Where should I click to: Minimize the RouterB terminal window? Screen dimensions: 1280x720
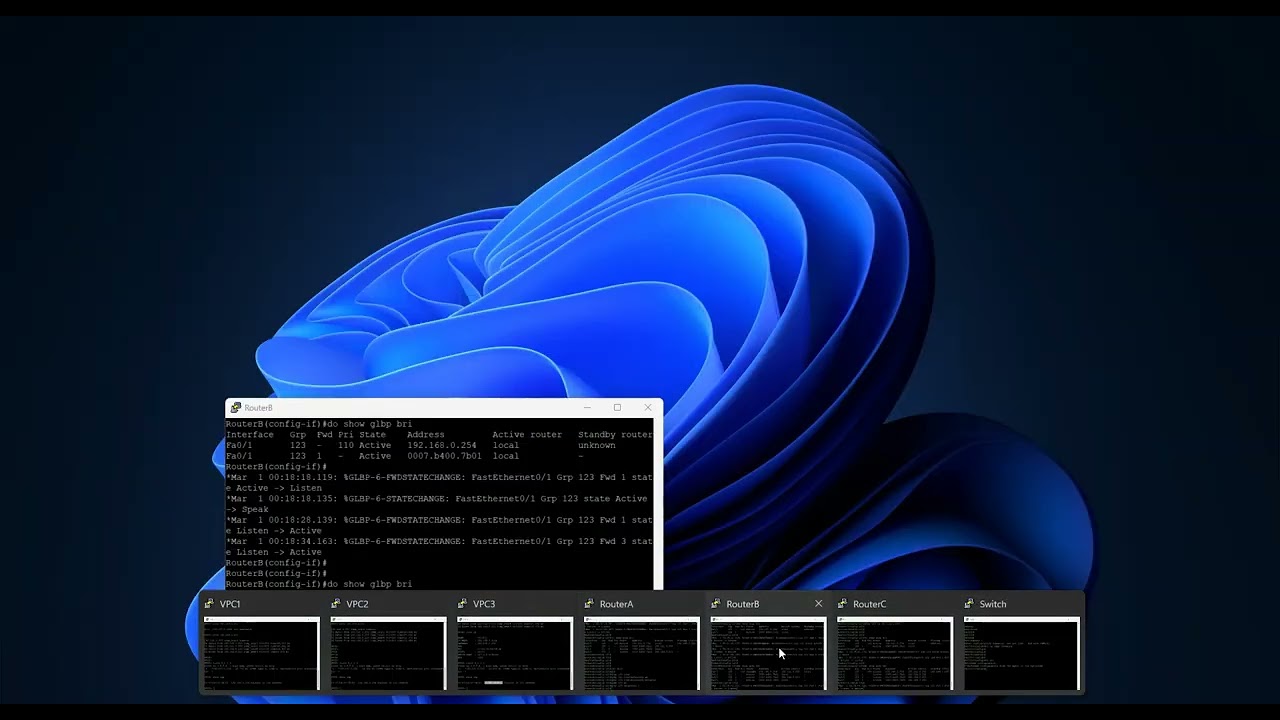click(x=587, y=408)
